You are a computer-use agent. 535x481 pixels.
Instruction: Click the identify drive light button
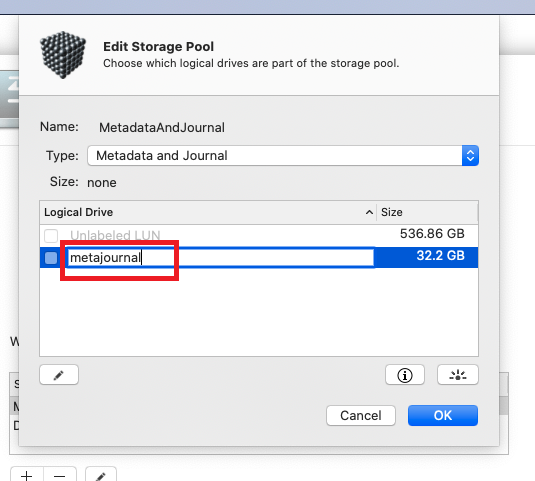(x=458, y=375)
